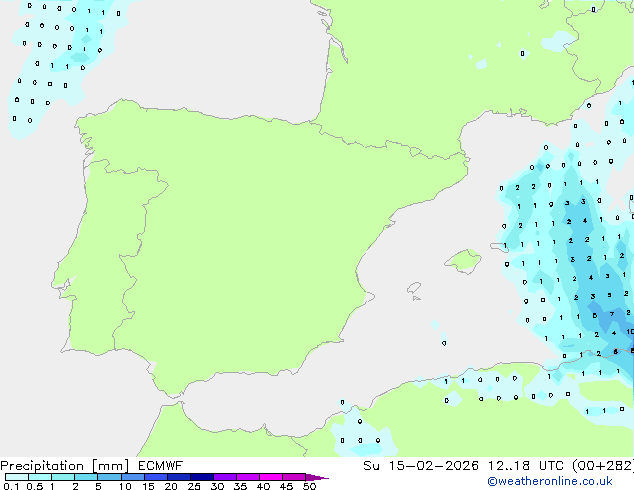Click the 'Precipitation [mm]' title text

tap(64, 466)
